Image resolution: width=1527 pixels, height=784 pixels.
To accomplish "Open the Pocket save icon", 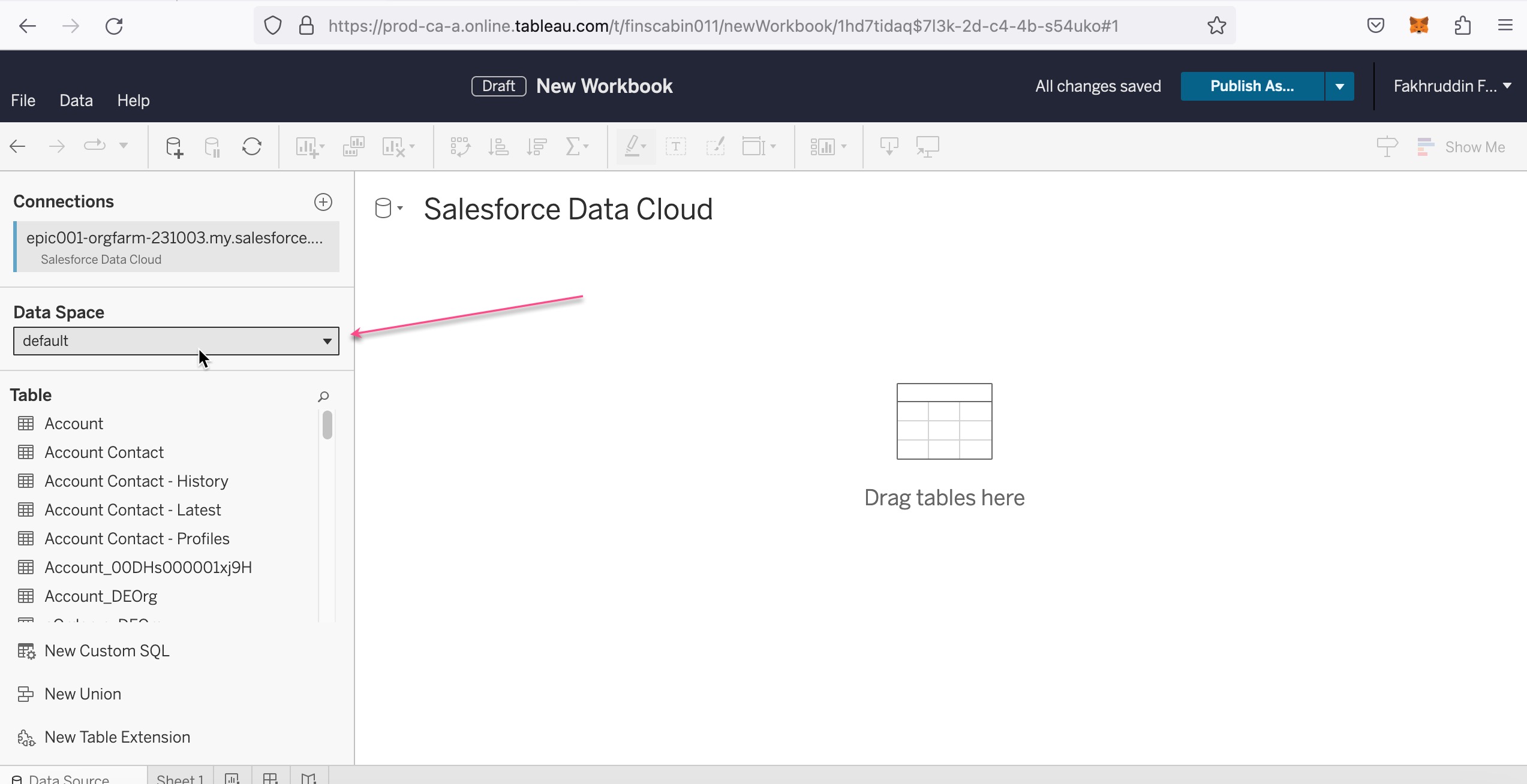I will (1376, 26).
